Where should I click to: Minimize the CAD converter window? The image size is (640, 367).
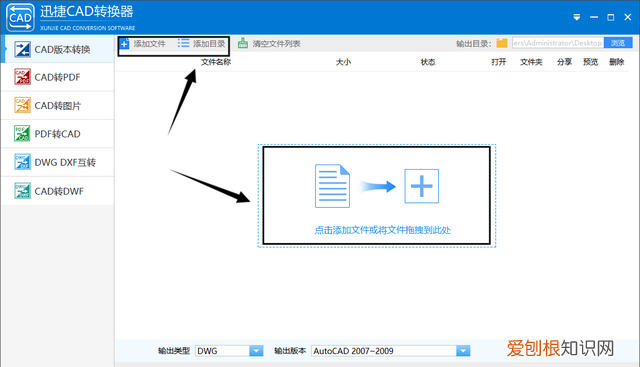pyautogui.click(x=594, y=17)
